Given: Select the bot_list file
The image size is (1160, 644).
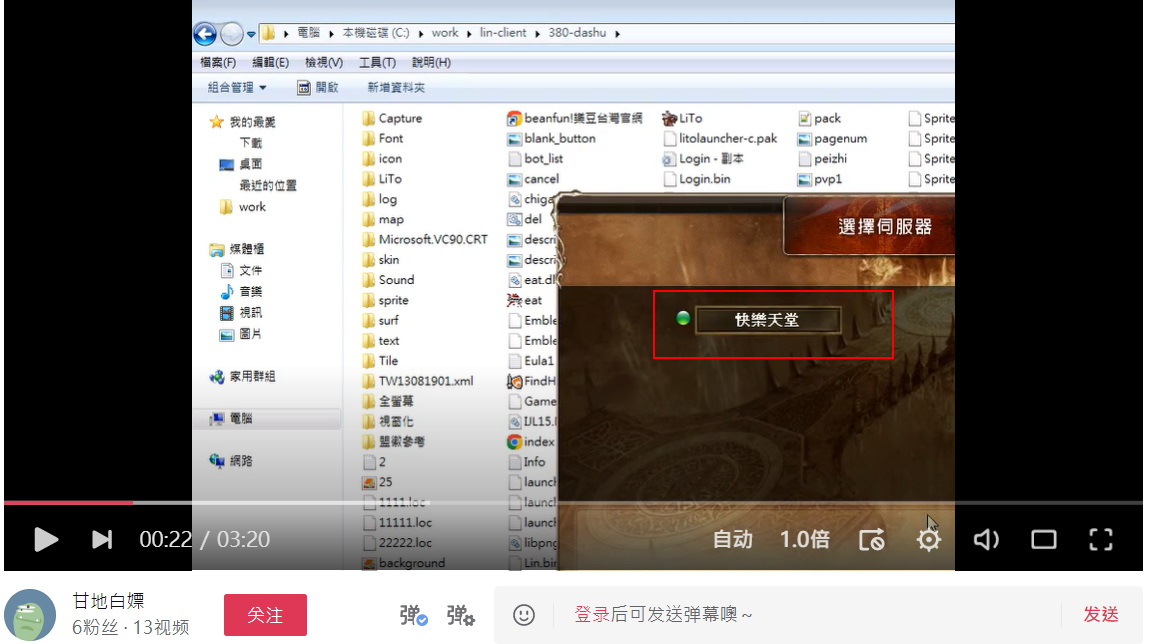Looking at the screenshot, I should tap(536, 159).
